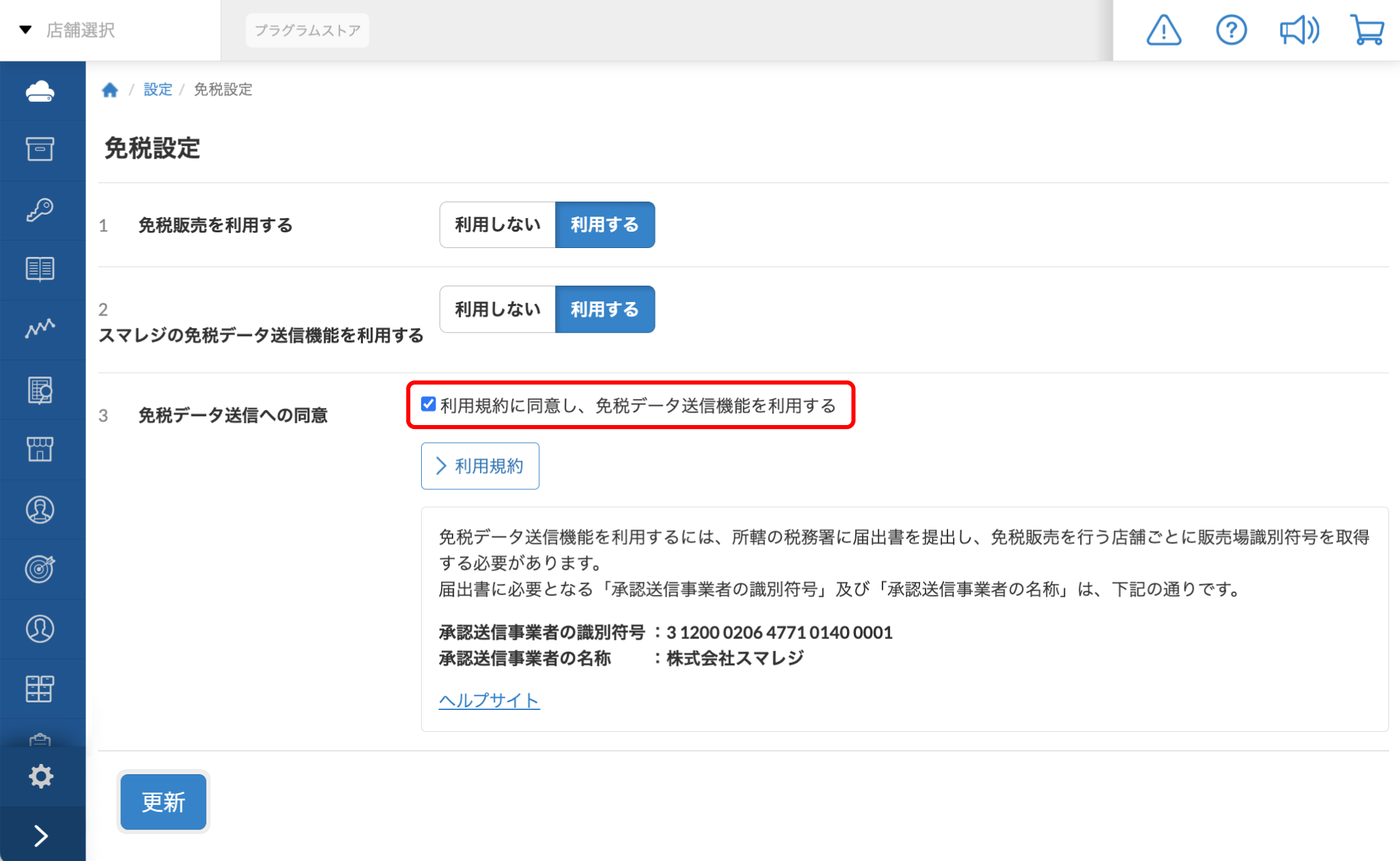The width and height of the screenshot is (1400, 861).
Task: Open the key icon in sidebar
Action: [40, 210]
